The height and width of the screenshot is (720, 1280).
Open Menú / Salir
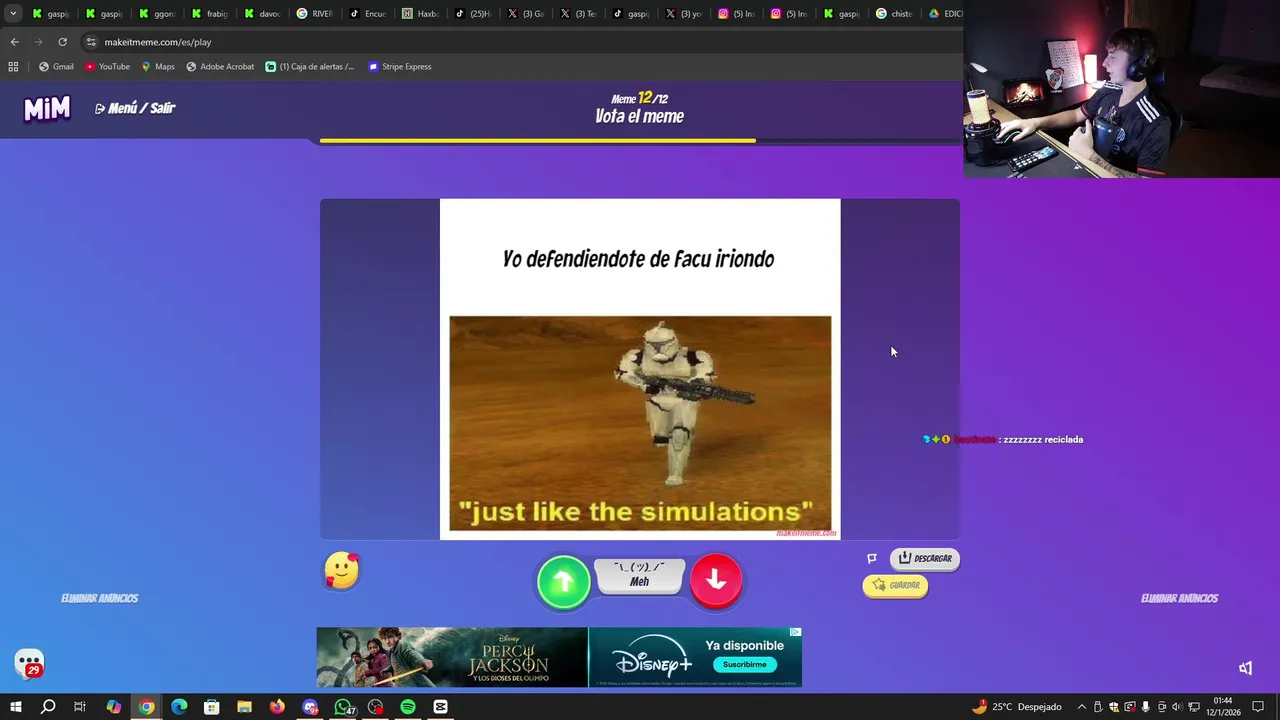[x=135, y=108]
